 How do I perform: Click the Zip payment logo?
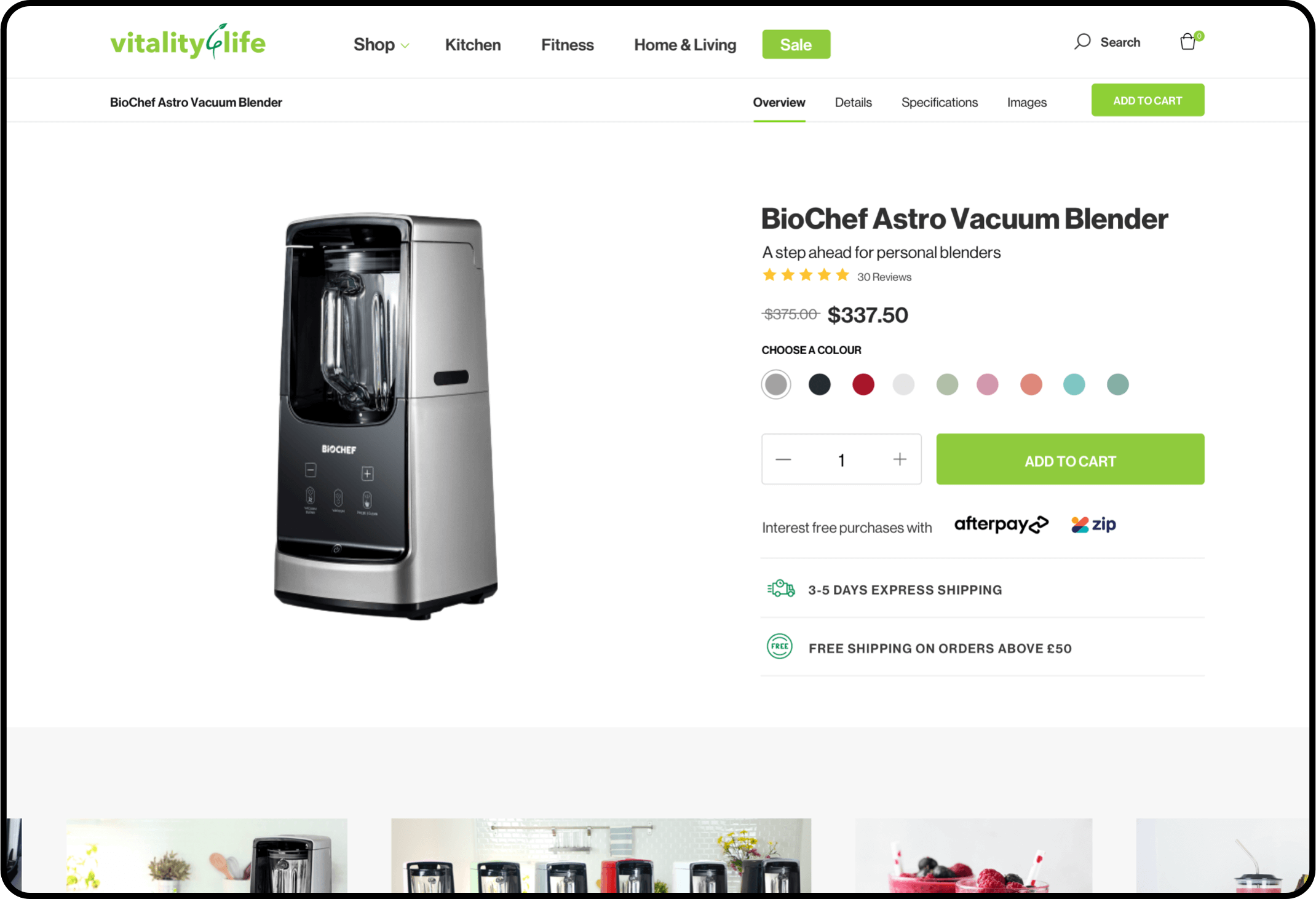(x=1093, y=525)
